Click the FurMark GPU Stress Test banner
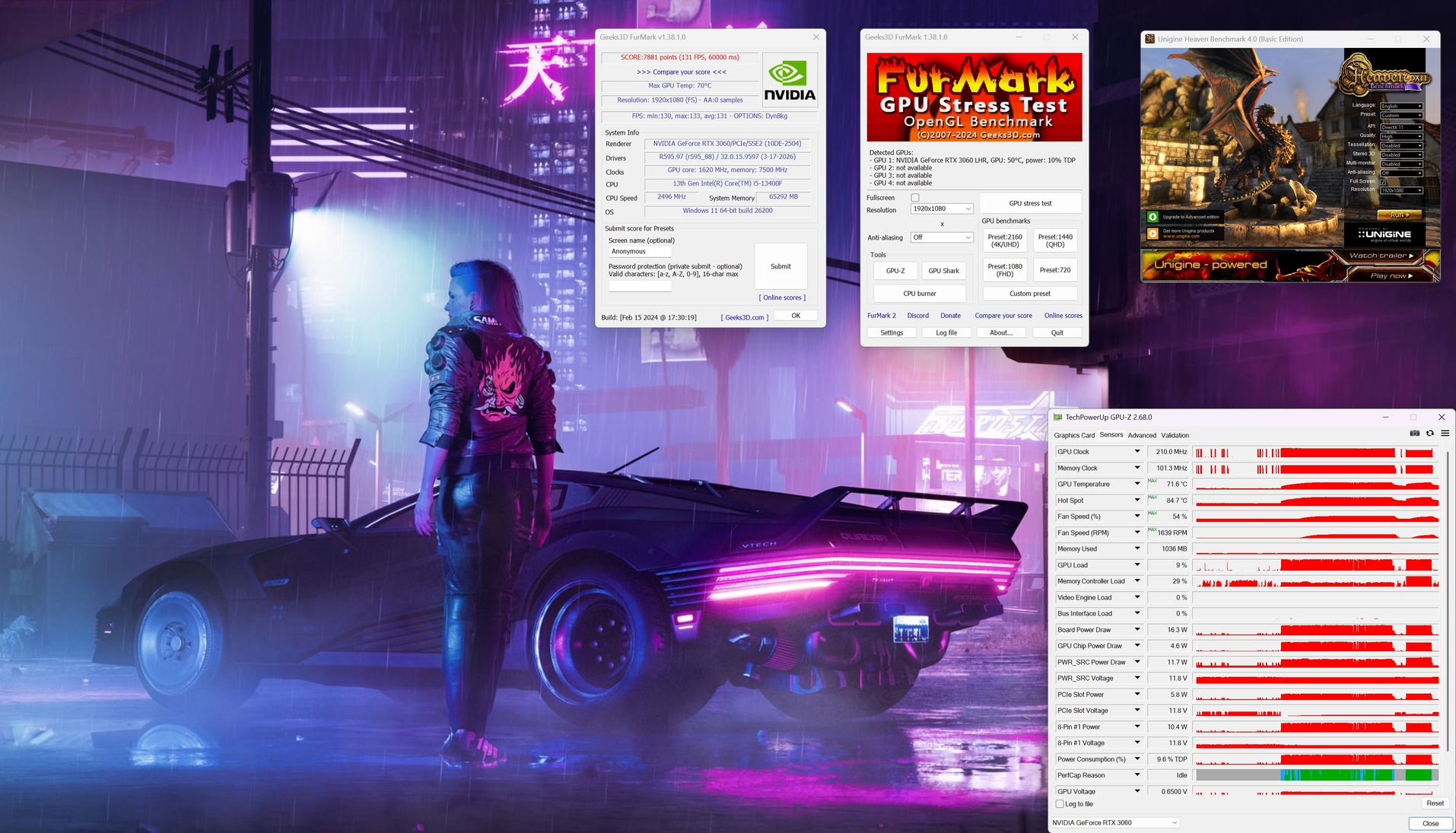 [x=974, y=97]
